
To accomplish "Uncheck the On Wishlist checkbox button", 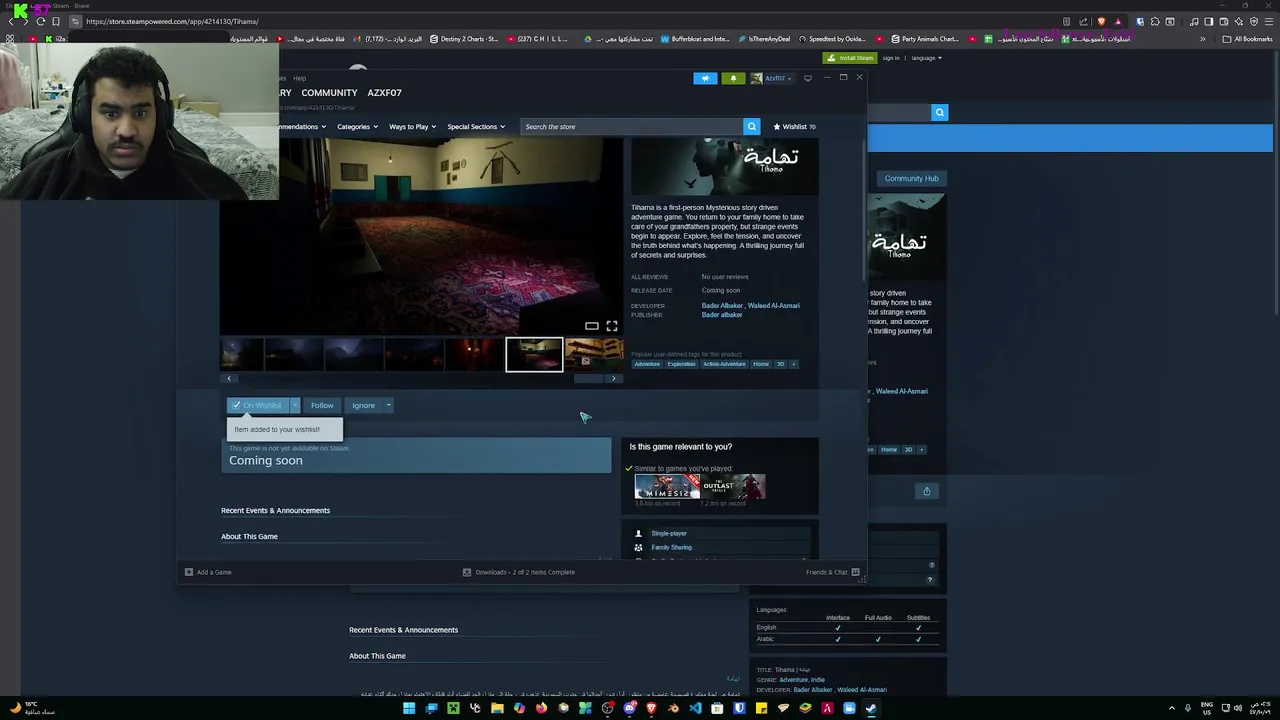I will [258, 405].
